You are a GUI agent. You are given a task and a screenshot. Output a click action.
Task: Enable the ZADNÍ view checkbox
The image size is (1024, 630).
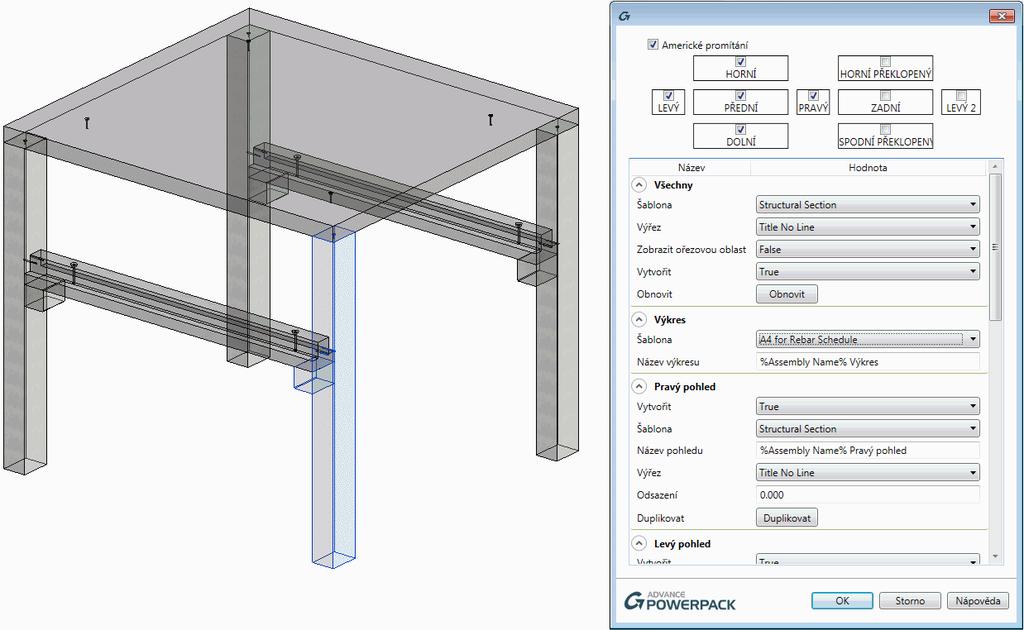click(886, 95)
